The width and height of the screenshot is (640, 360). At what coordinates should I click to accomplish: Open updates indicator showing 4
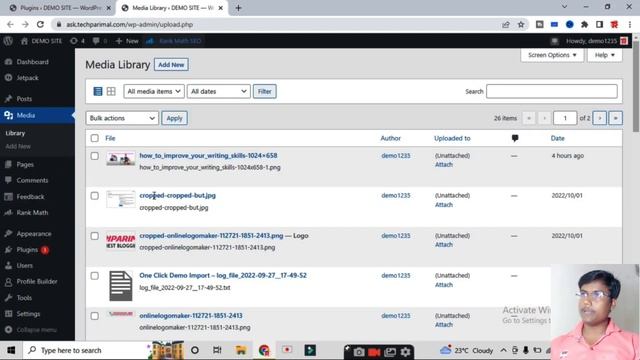[x=77, y=41]
